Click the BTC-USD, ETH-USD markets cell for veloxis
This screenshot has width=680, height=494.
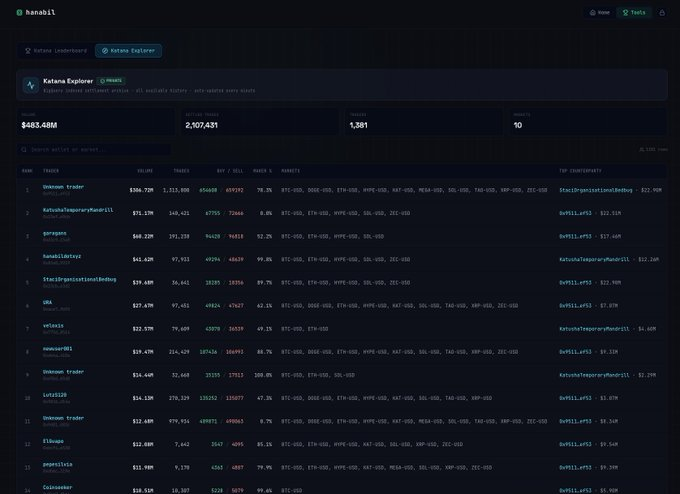pyautogui.click(x=304, y=329)
